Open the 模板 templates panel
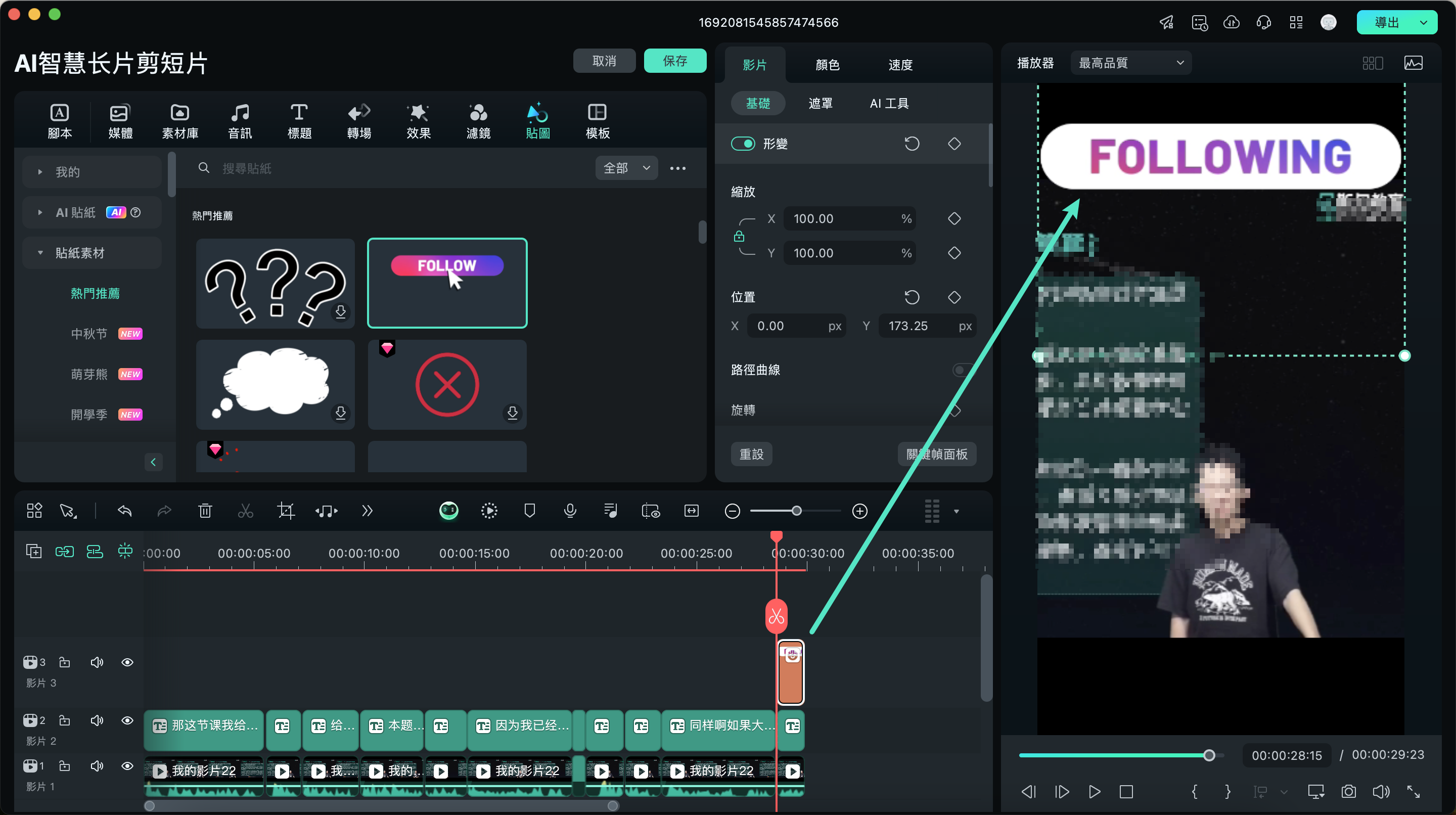This screenshot has width=1456, height=815. click(x=598, y=121)
